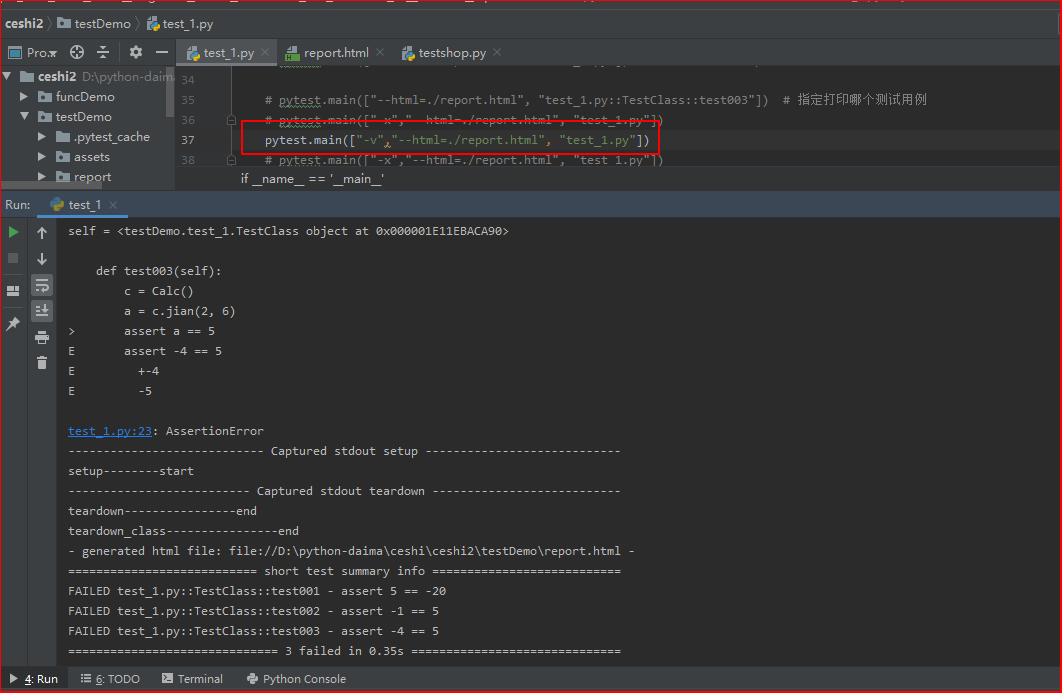Close the test_1.py editor tab
Image resolution: width=1062 pixels, height=693 pixels.
pos(265,52)
